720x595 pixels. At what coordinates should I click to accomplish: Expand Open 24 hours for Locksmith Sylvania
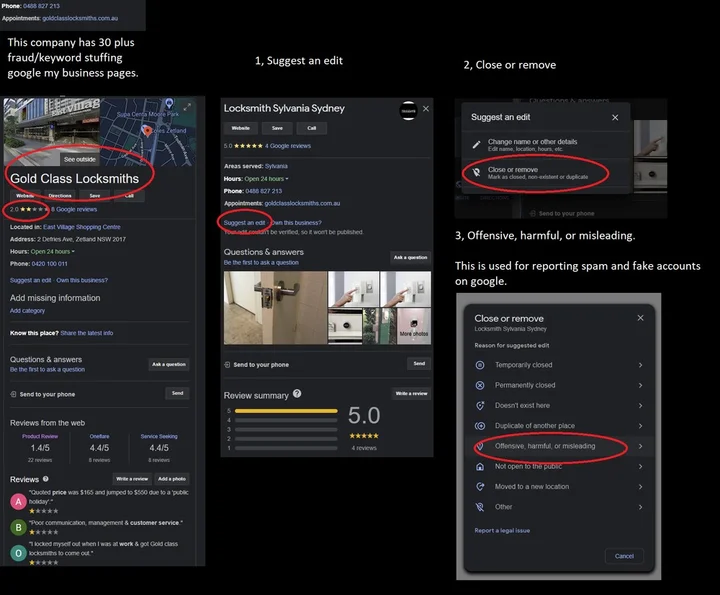(x=286, y=178)
